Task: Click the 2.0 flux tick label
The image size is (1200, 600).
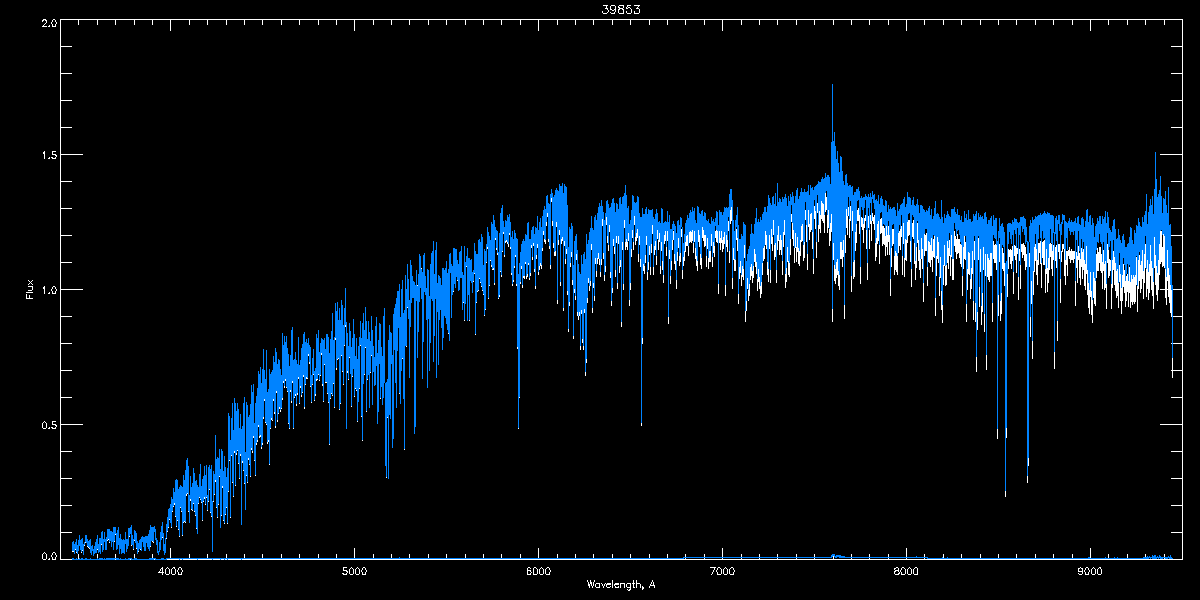Action: click(x=47, y=23)
